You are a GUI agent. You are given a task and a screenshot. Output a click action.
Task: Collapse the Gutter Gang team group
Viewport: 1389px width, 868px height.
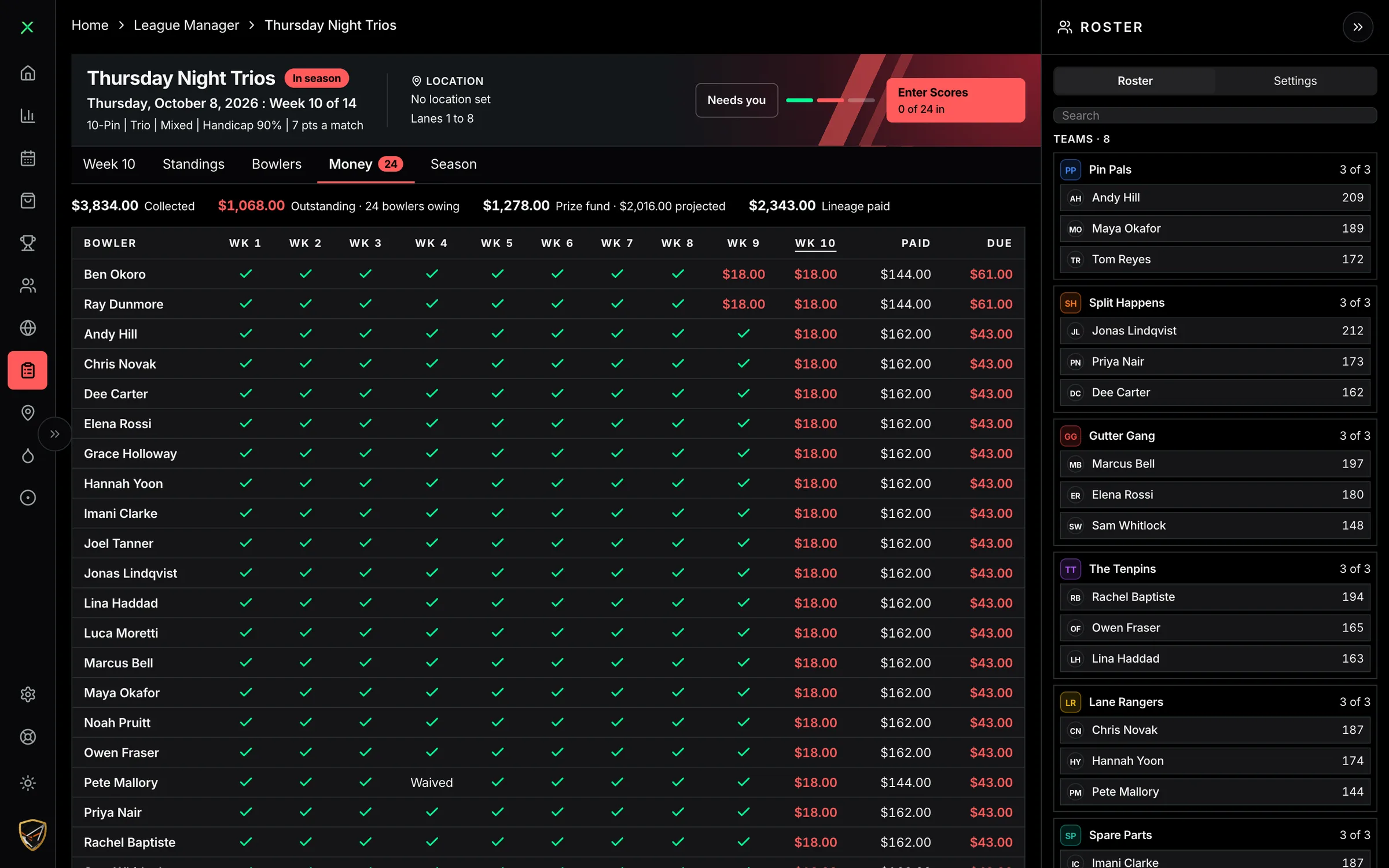point(1215,436)
